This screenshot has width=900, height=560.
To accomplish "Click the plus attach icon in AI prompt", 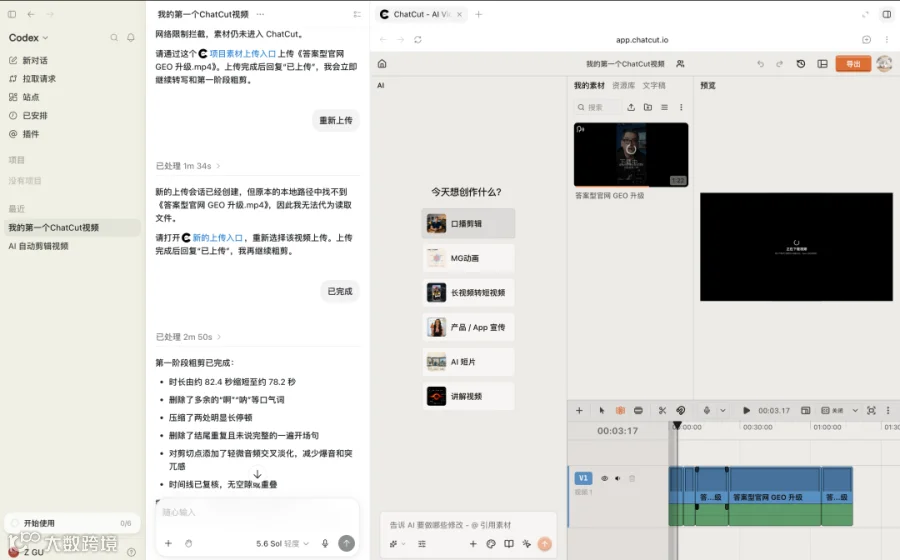I will (473, 543).
